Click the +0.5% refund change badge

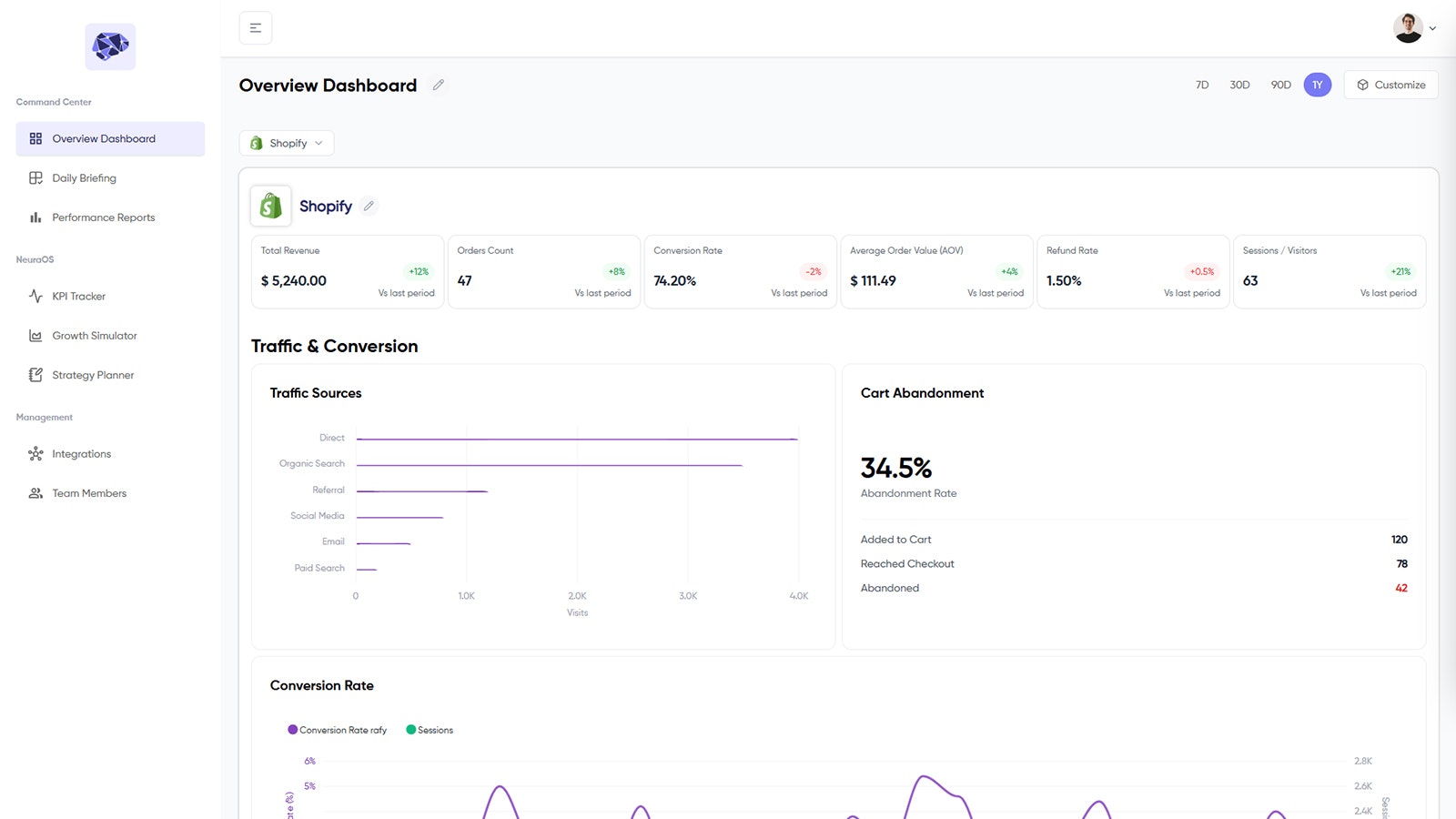[x=1202, y=271]
